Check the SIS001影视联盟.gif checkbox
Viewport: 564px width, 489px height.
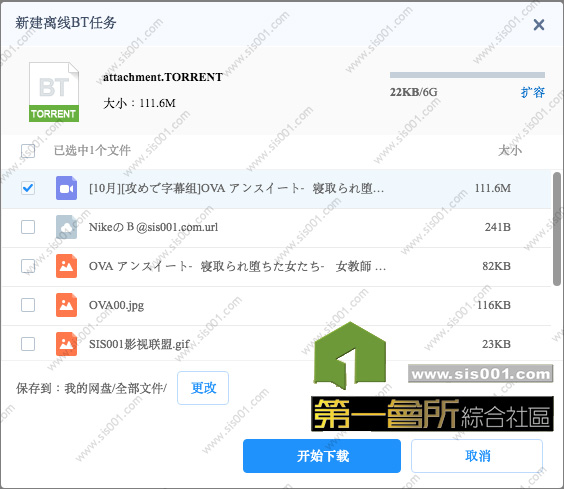tap(28, 344)
